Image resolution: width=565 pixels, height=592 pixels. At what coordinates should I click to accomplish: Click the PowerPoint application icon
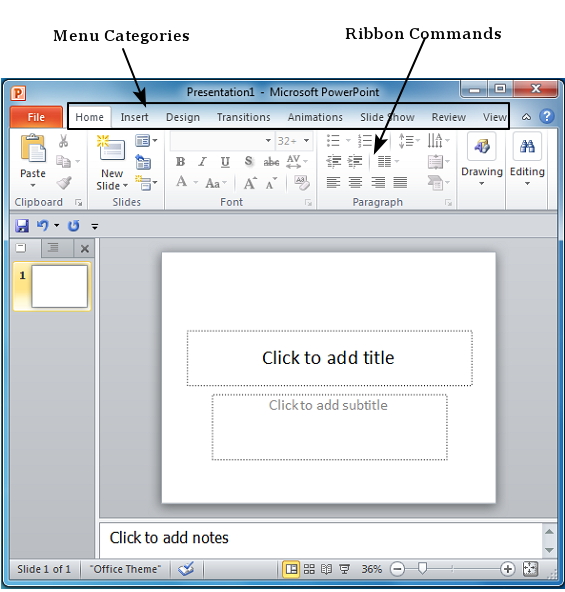pyautogui.click(x=18, y=92)
